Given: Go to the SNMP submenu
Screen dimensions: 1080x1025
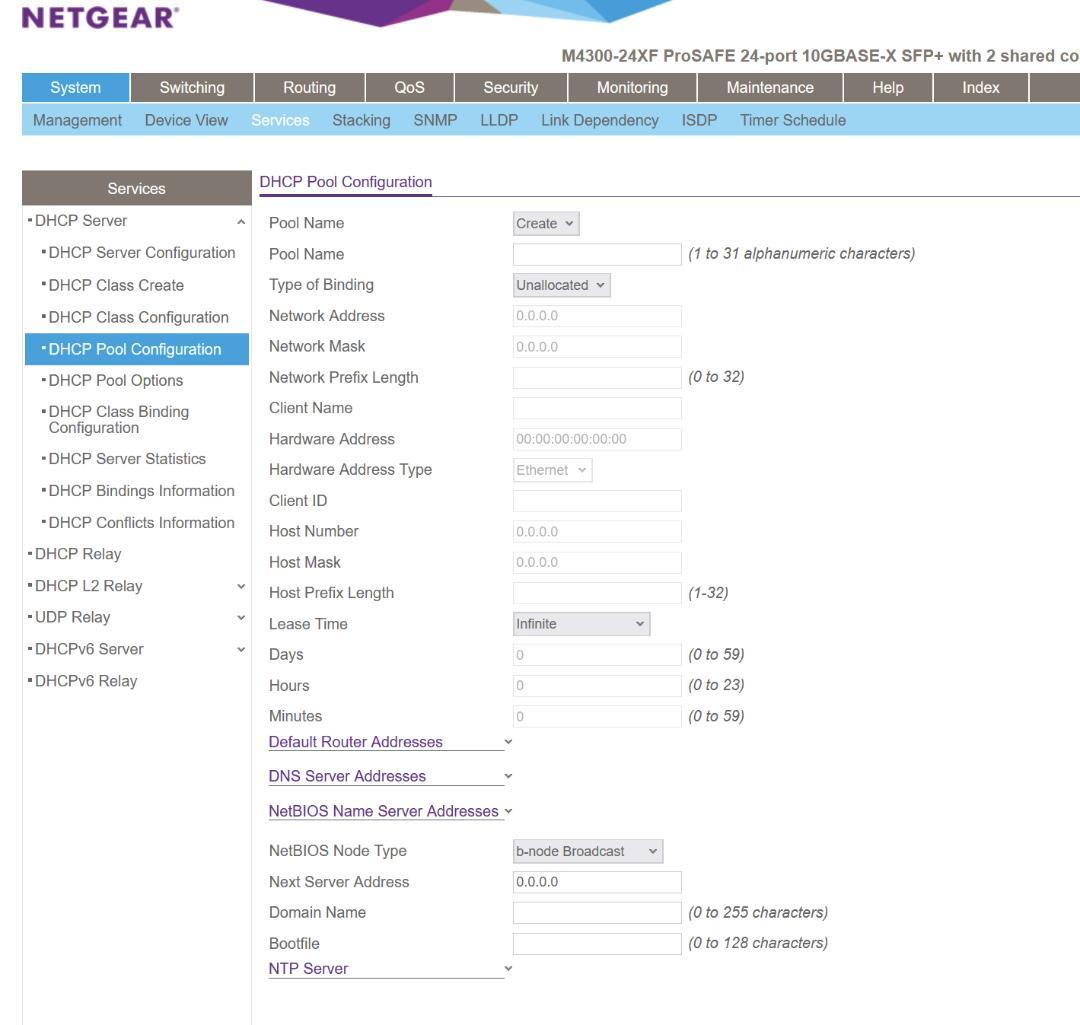Looking at the screenshot, I should [x=435, y=120].
